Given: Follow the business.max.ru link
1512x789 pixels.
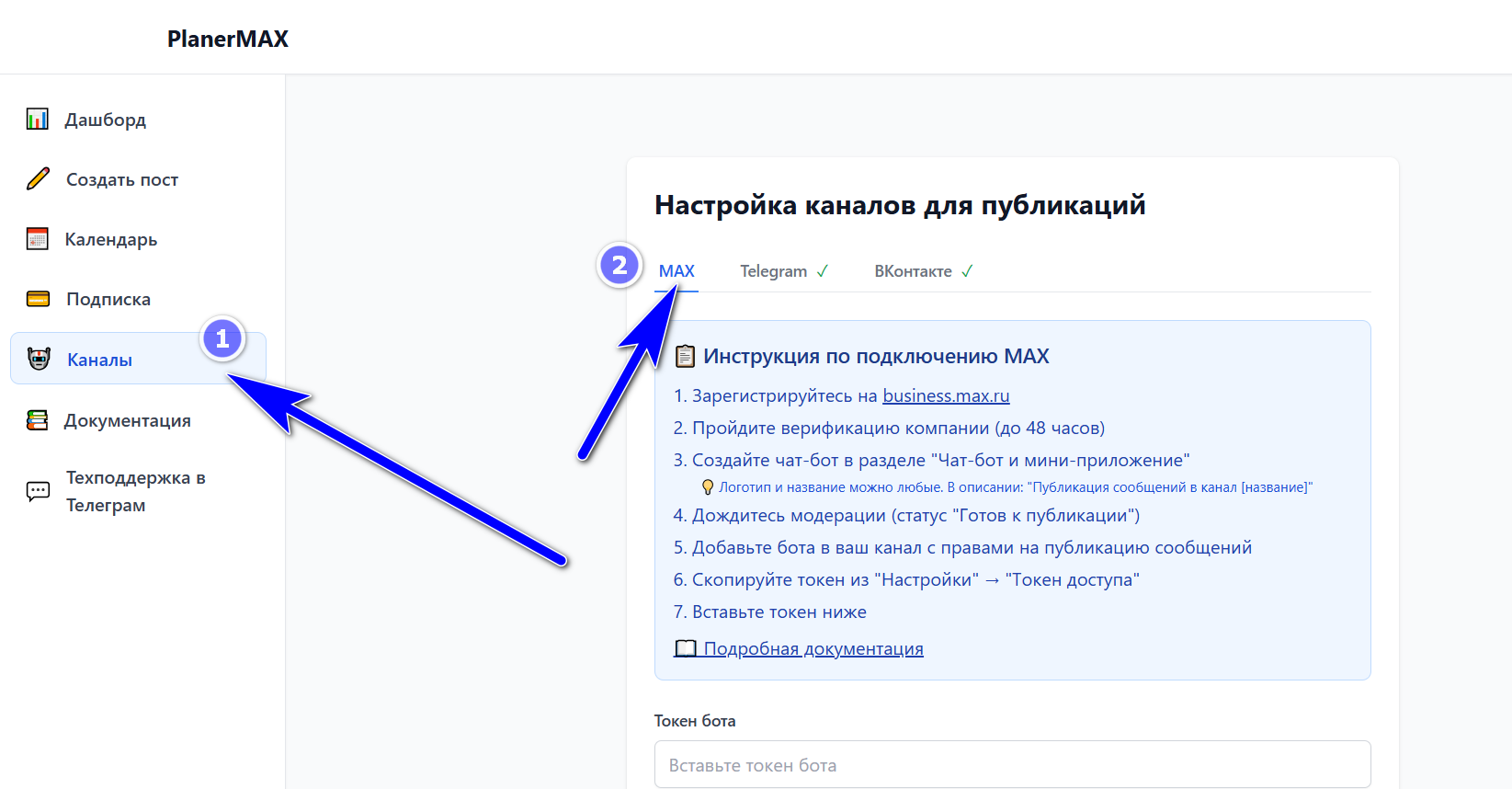Looking at the screenshot, I should [946, 395].
